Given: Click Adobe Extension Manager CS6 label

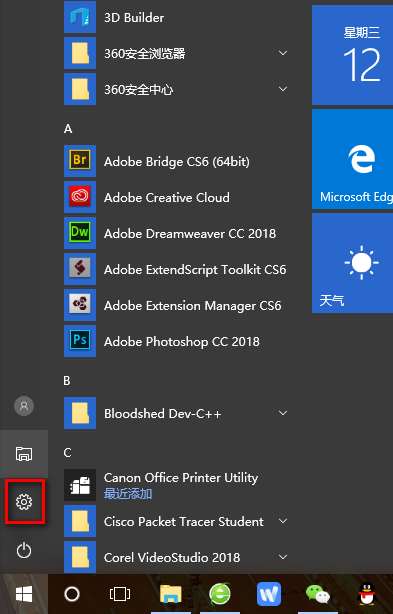Looking at the screenshot, I should (193, 305).
